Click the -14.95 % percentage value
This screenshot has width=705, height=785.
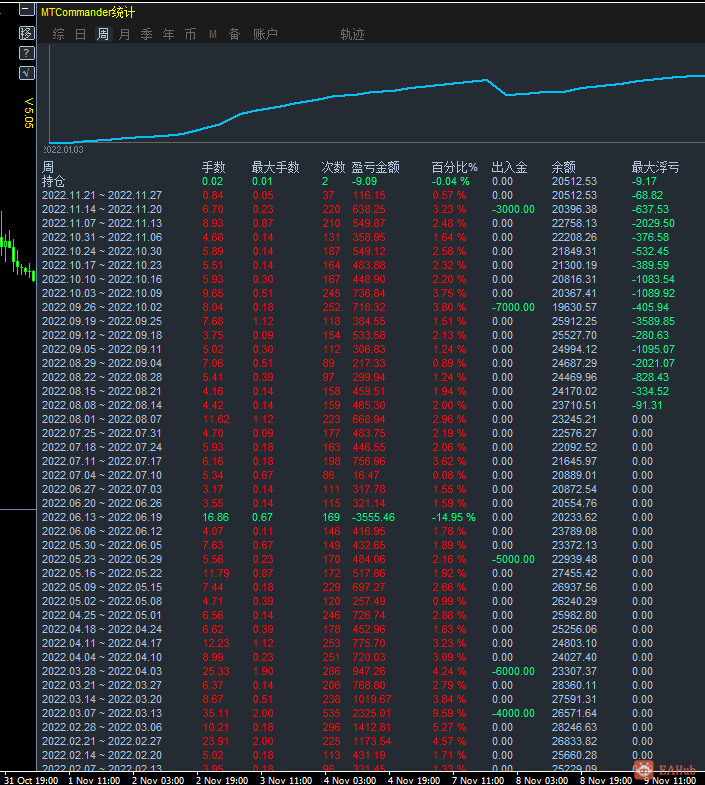point(454,517)
